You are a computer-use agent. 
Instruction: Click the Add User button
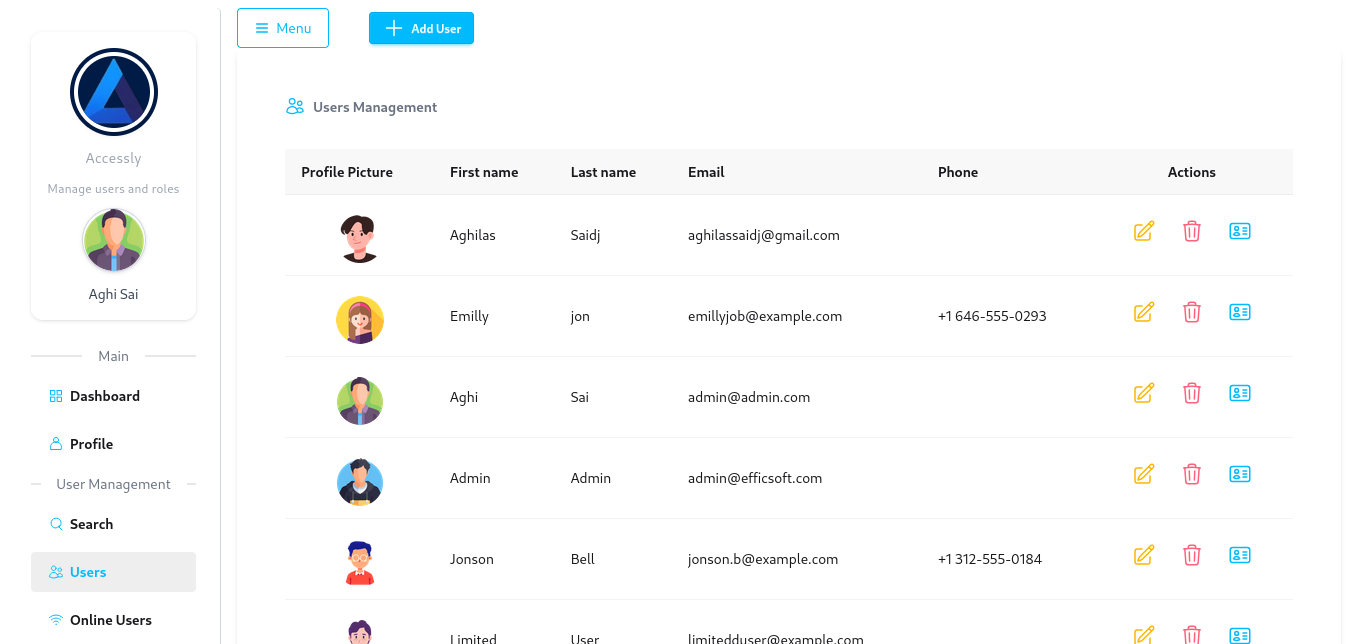(x=421, y=28)
